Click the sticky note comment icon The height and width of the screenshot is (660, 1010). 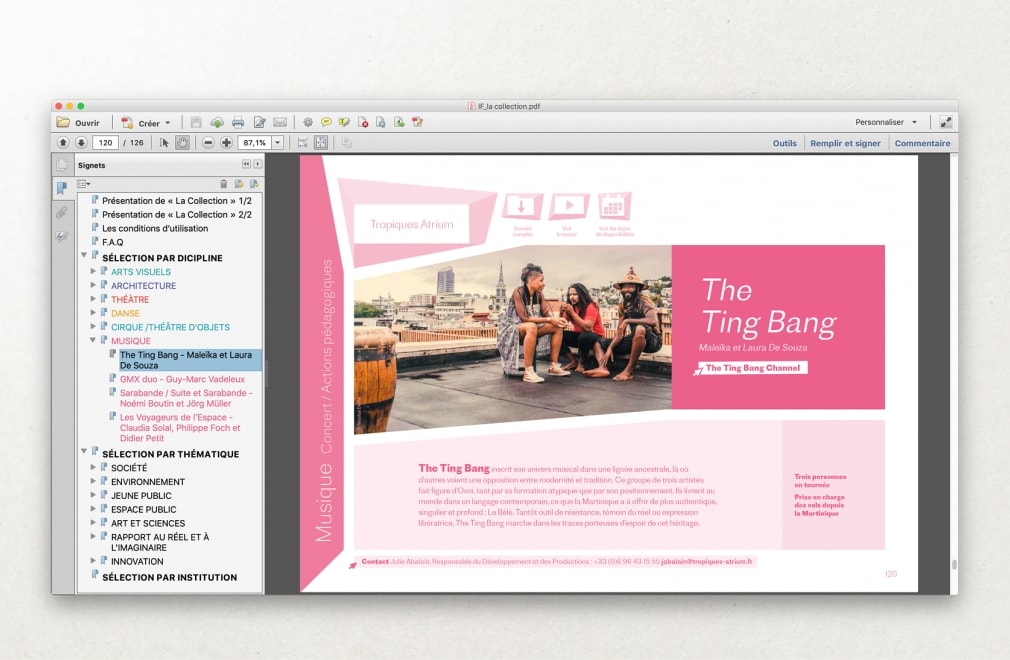[x=326, y=122]
